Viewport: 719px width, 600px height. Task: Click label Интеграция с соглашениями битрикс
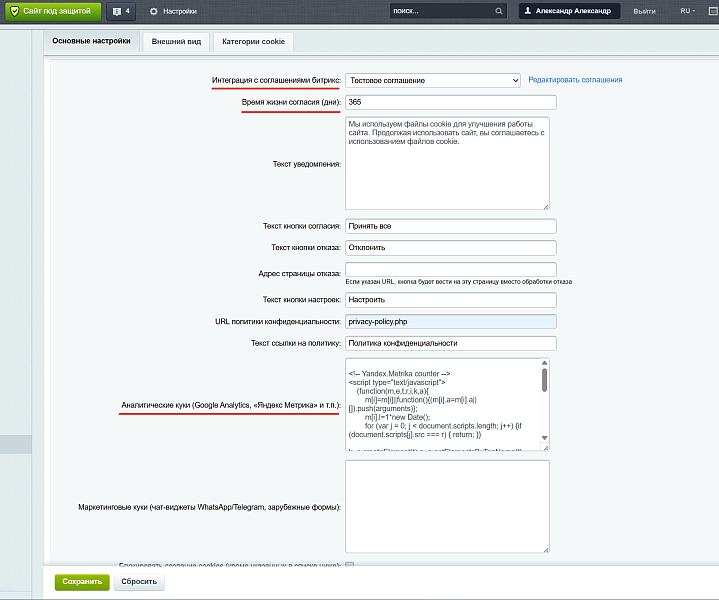(276, 80)
